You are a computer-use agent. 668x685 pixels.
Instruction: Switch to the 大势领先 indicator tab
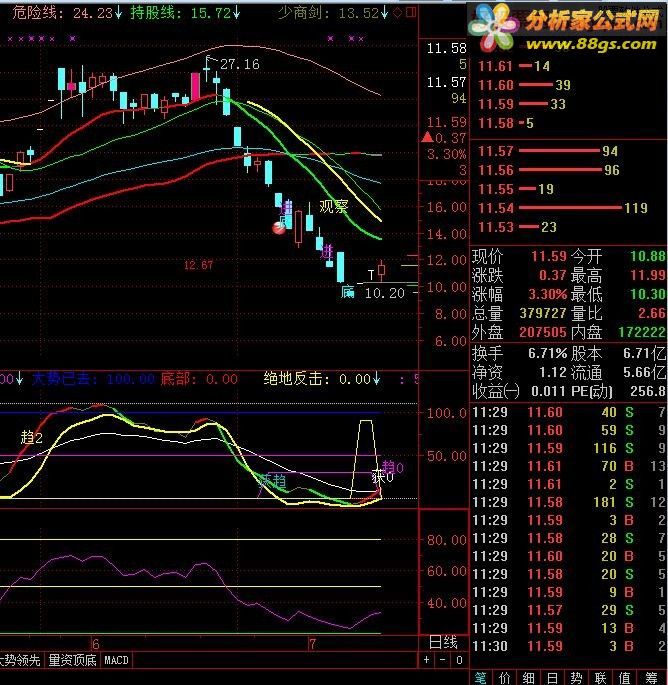pyautogui.click(x=21, y=660)
